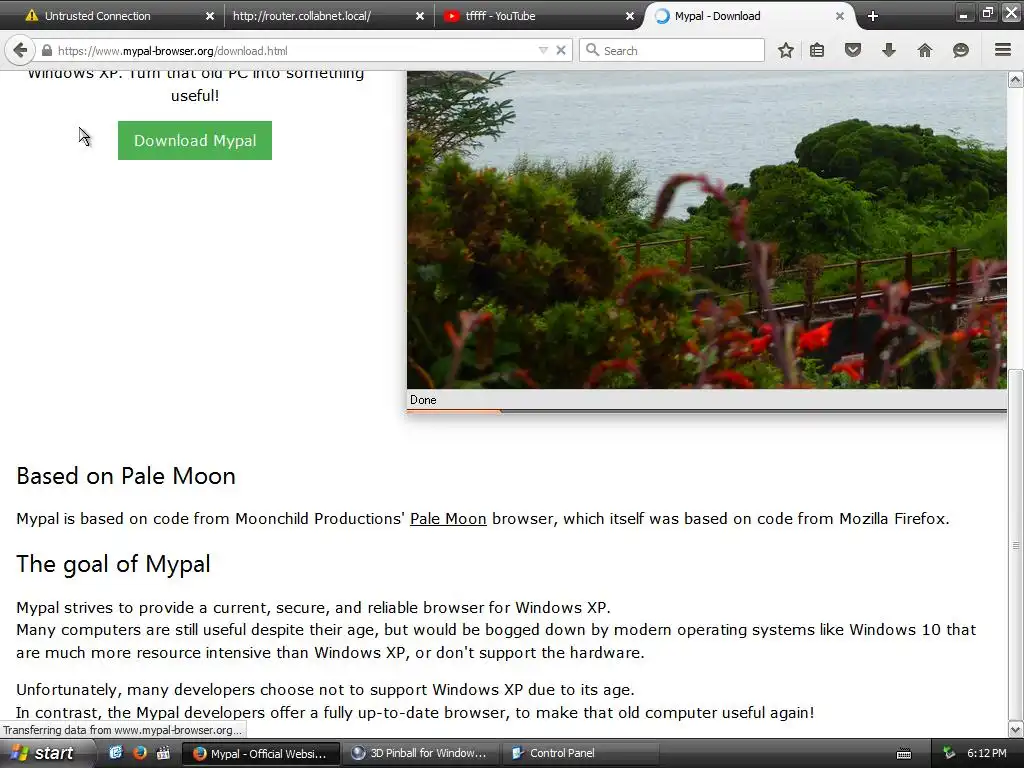Image resolution: width=1024 pixels, height=768 pixels.
Task: Click the network tray icon
Action: coord(949,753)
